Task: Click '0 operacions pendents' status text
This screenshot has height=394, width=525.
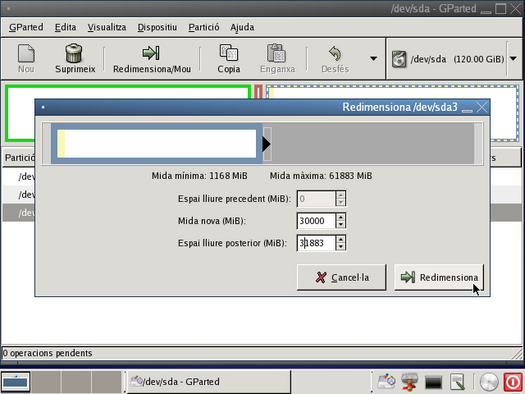Action: [x=47, y=353]
